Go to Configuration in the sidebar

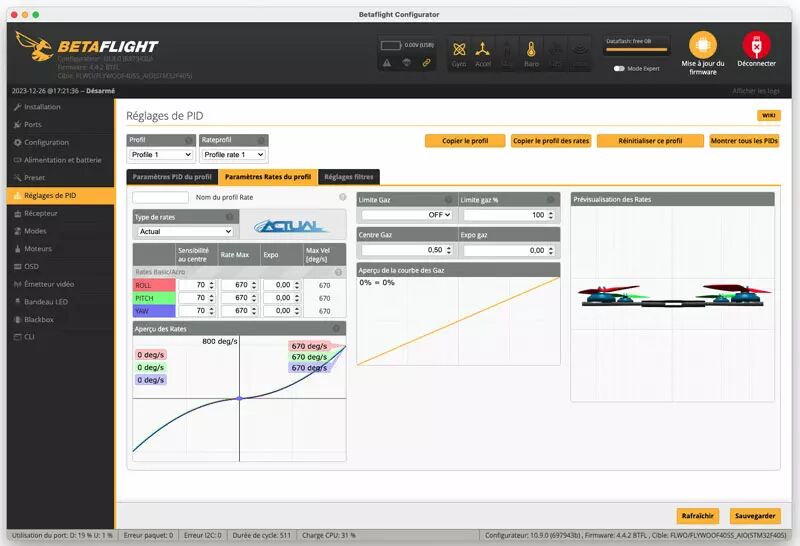[61, 142]
